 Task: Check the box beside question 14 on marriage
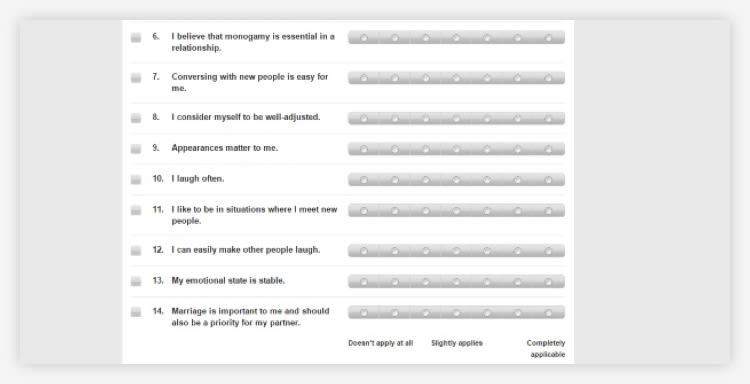point(136,312)
